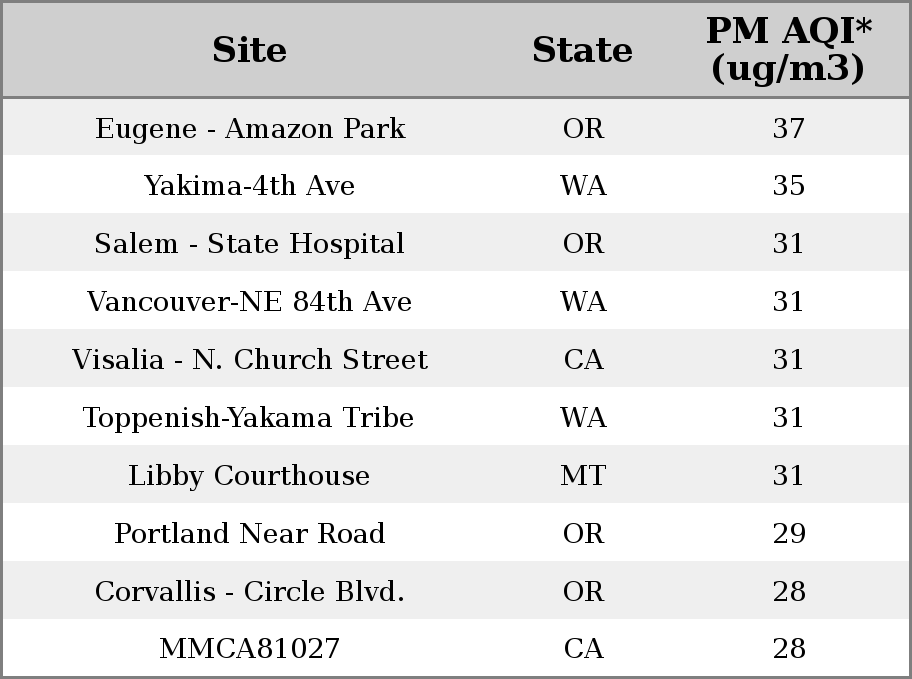The image size is (912, 679).
Task: Select the MMCA81027 site row
Action: click(457, 648)
